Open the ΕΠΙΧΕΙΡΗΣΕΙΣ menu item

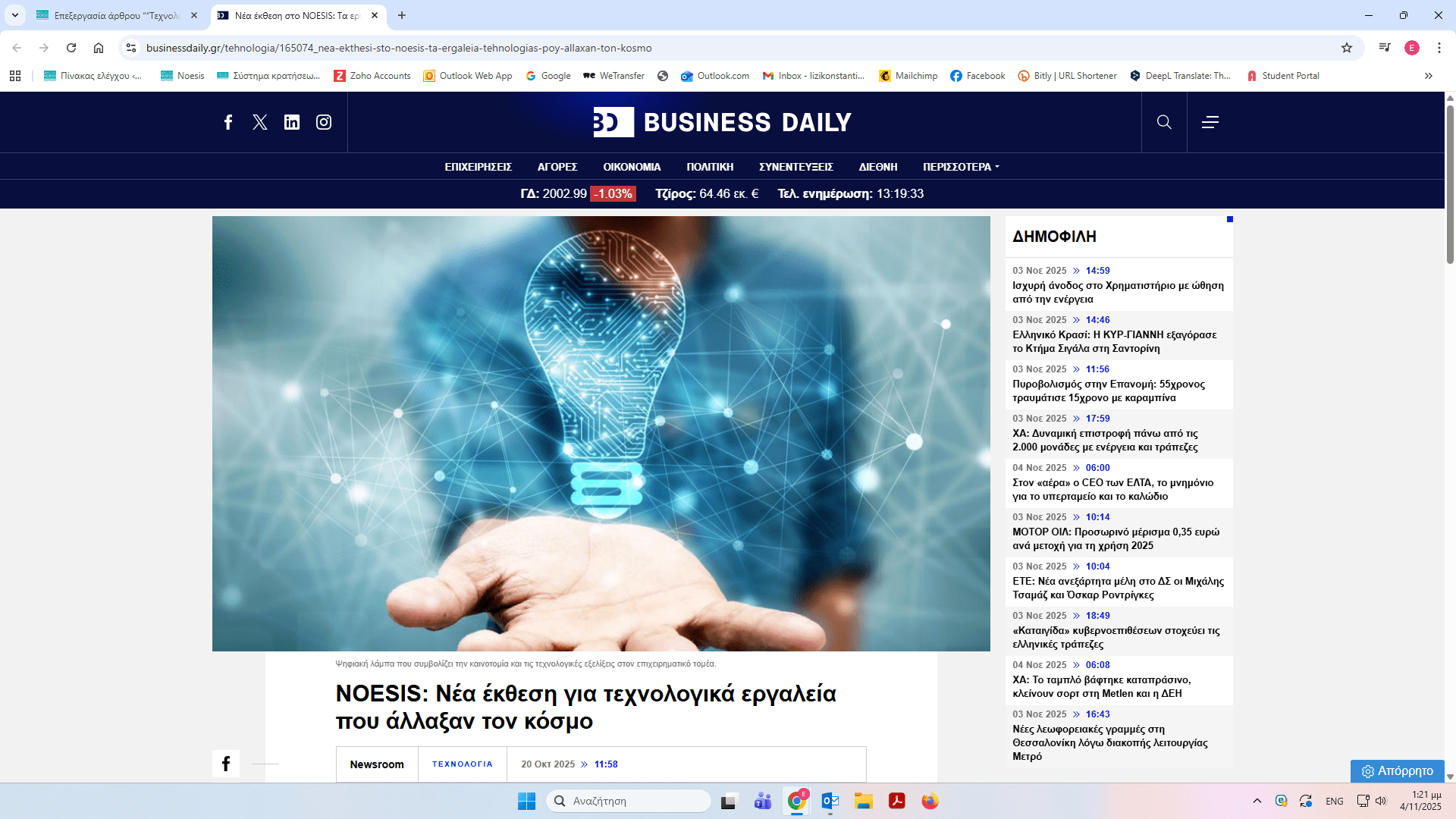478,167
